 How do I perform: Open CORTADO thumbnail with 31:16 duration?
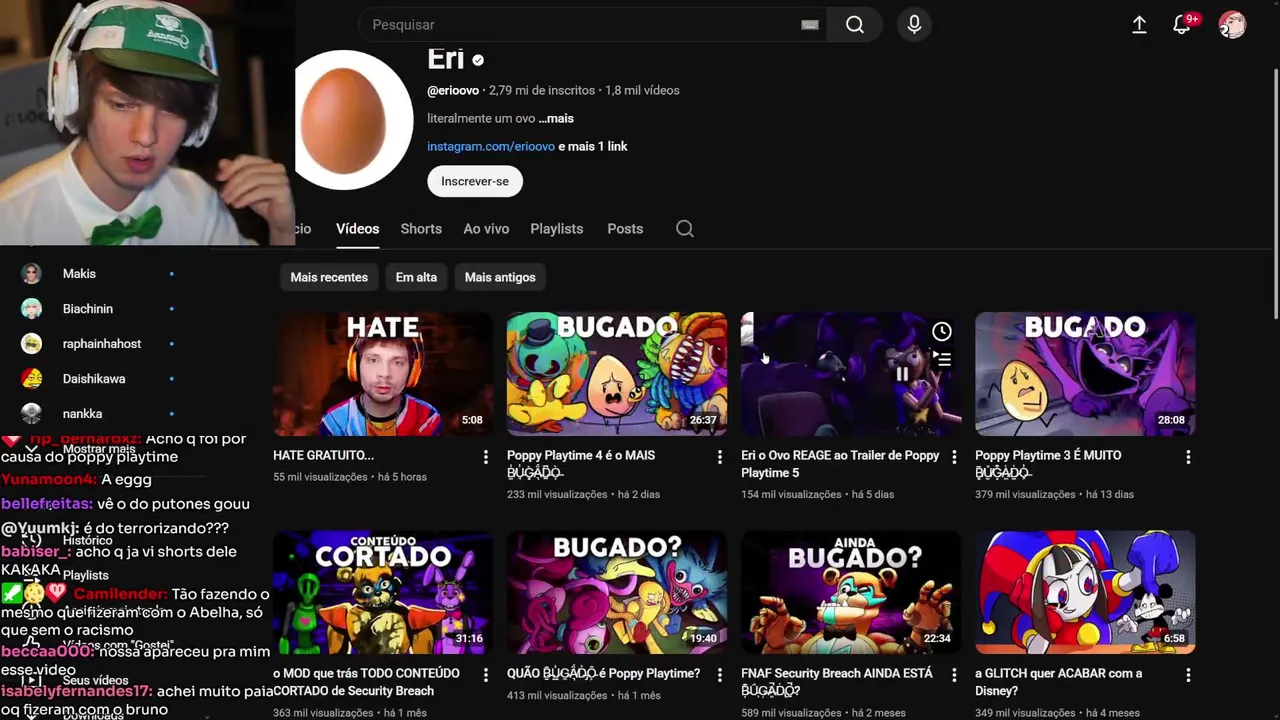pos(382,592)
